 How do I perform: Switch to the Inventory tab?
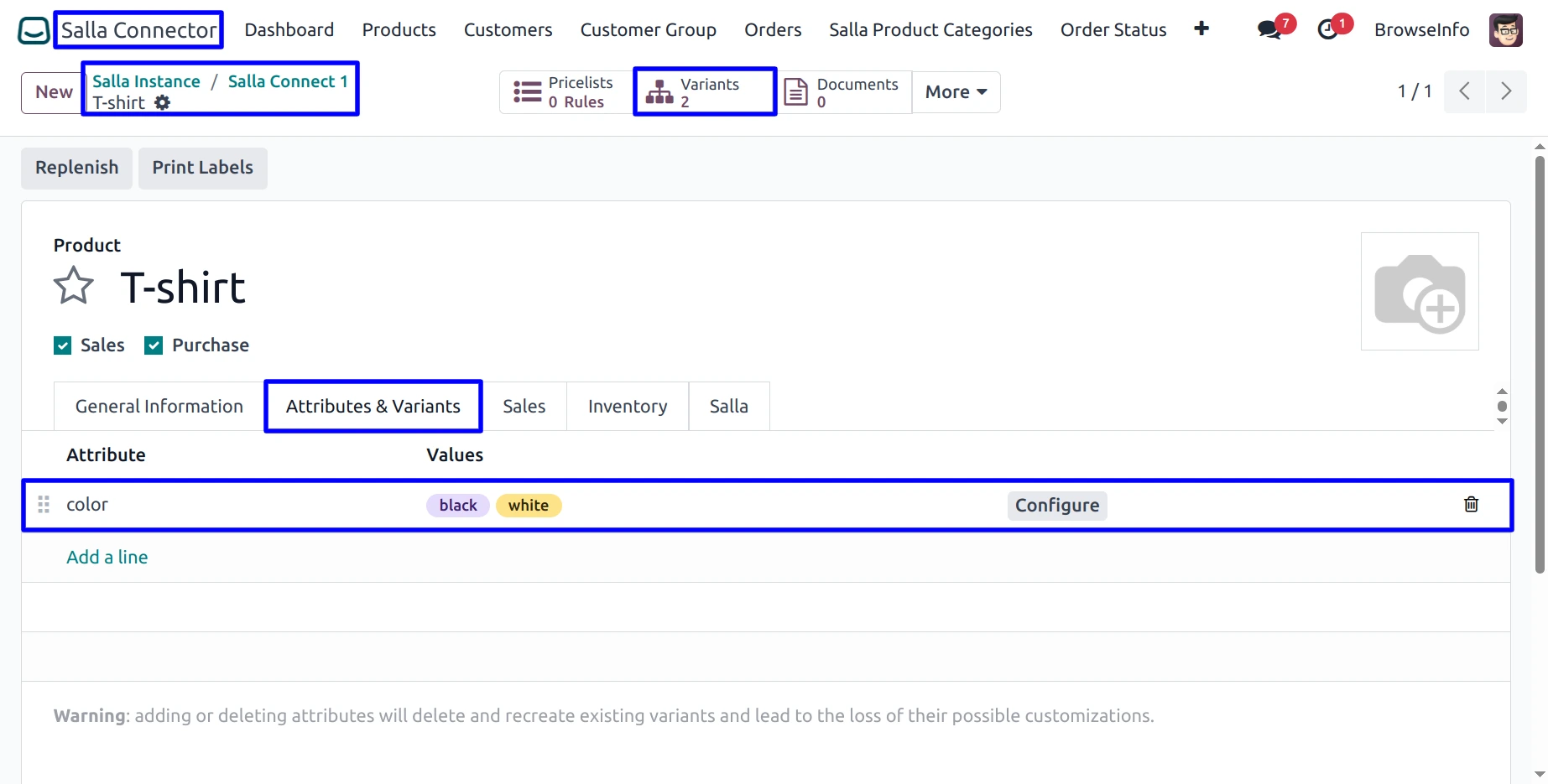click(x=627, y=407)
